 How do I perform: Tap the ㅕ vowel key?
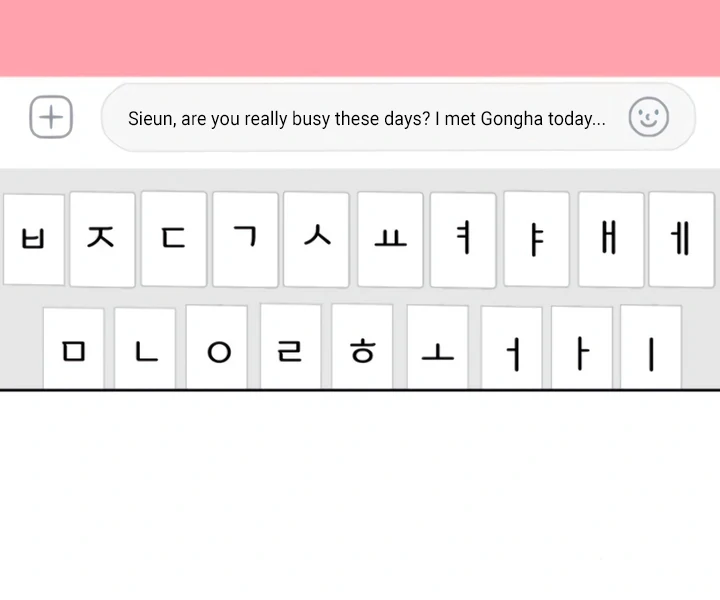(462, 240)
